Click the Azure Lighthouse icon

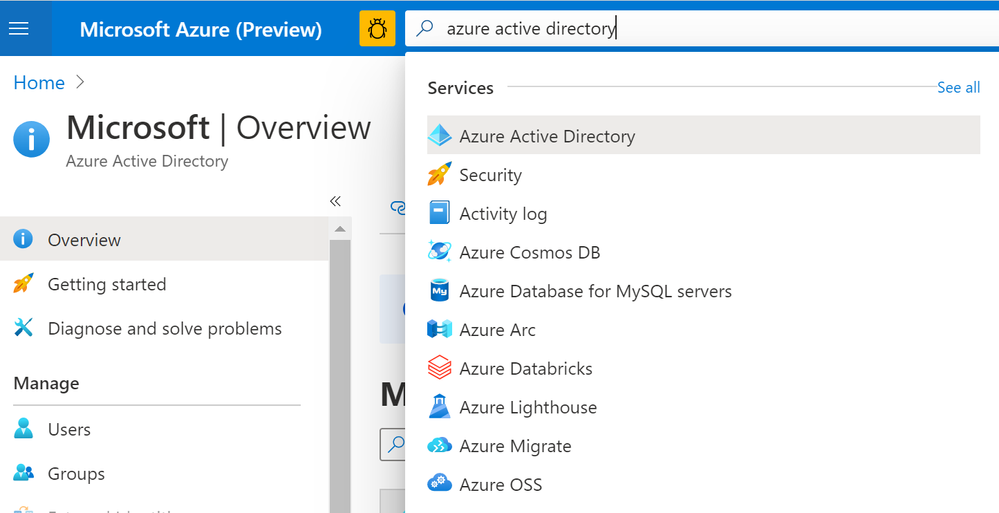tap(439, 408)
